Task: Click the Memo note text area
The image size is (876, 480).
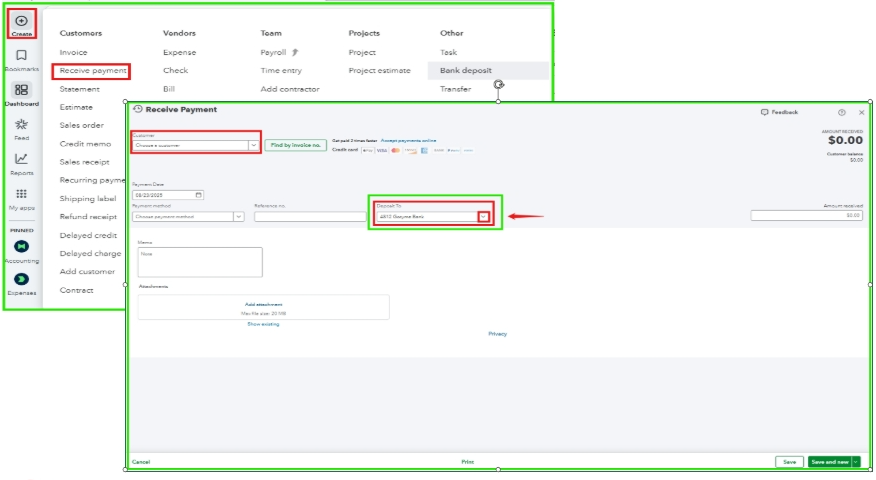Action: coord(200,262)
